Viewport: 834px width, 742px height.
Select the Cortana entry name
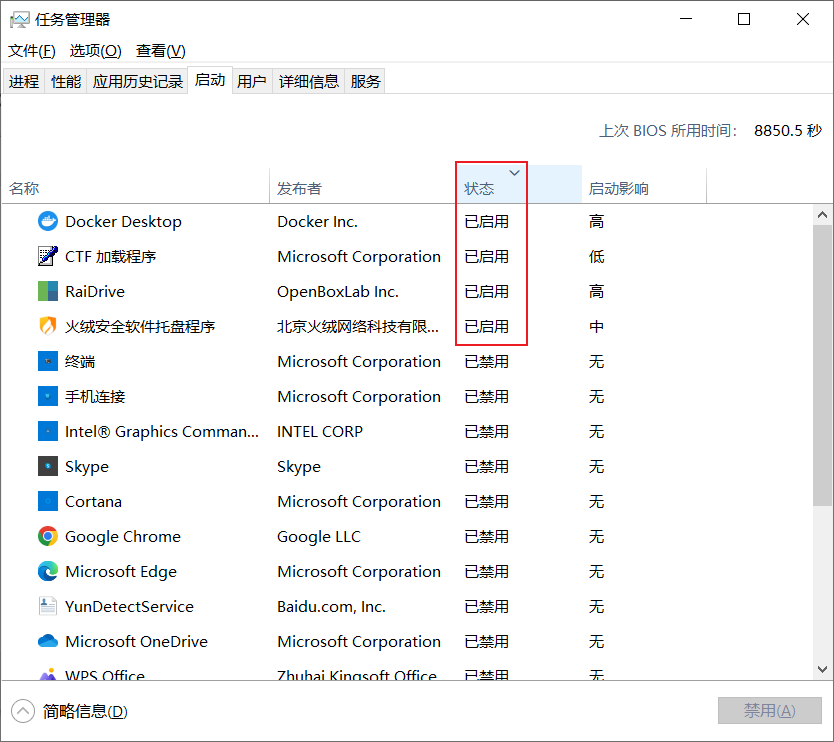[x=93, y=502]
